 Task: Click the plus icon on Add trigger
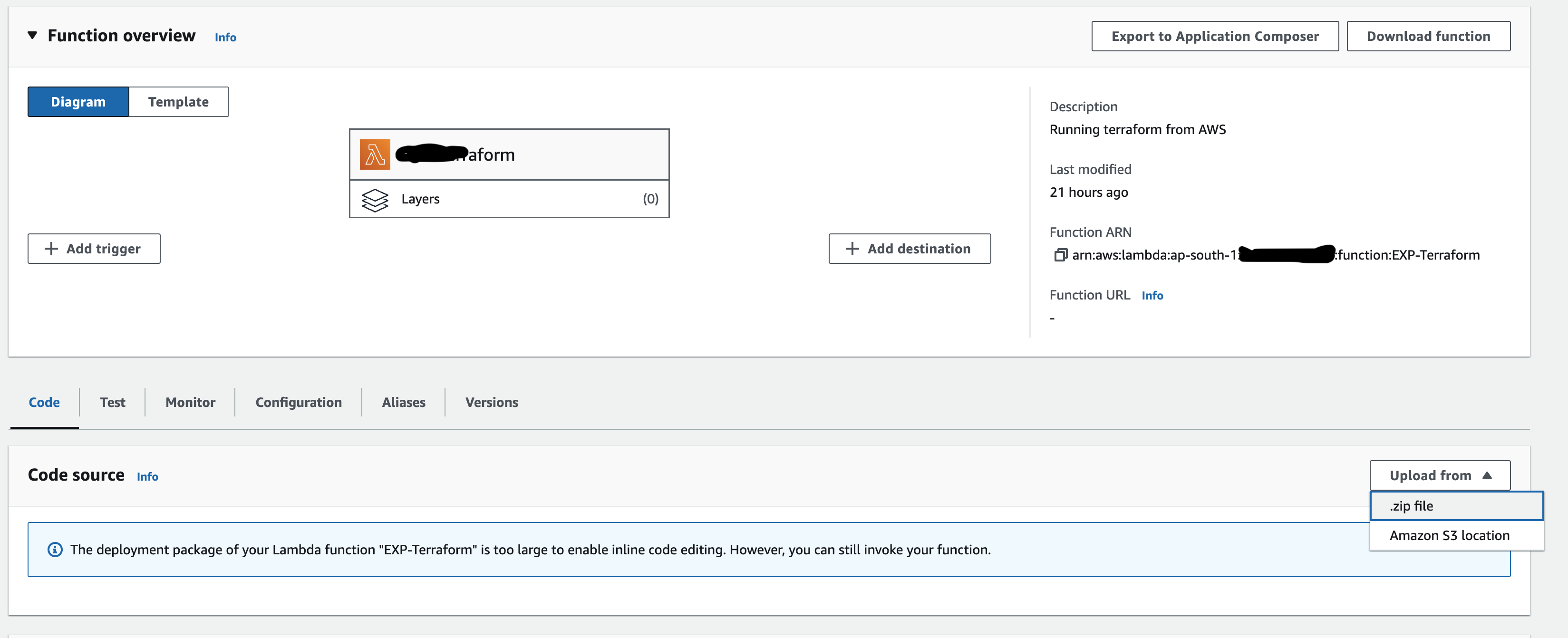pos(50,248)
